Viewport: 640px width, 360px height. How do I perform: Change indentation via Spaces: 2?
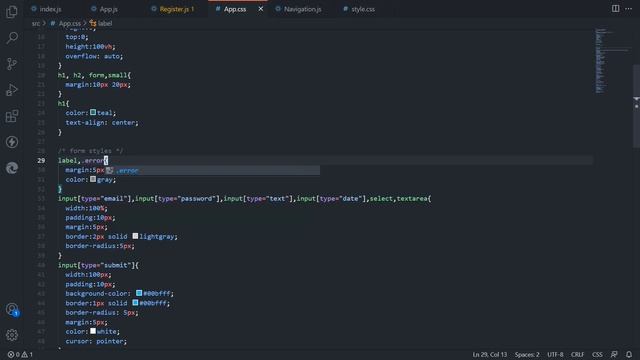[x=527, y=355]
